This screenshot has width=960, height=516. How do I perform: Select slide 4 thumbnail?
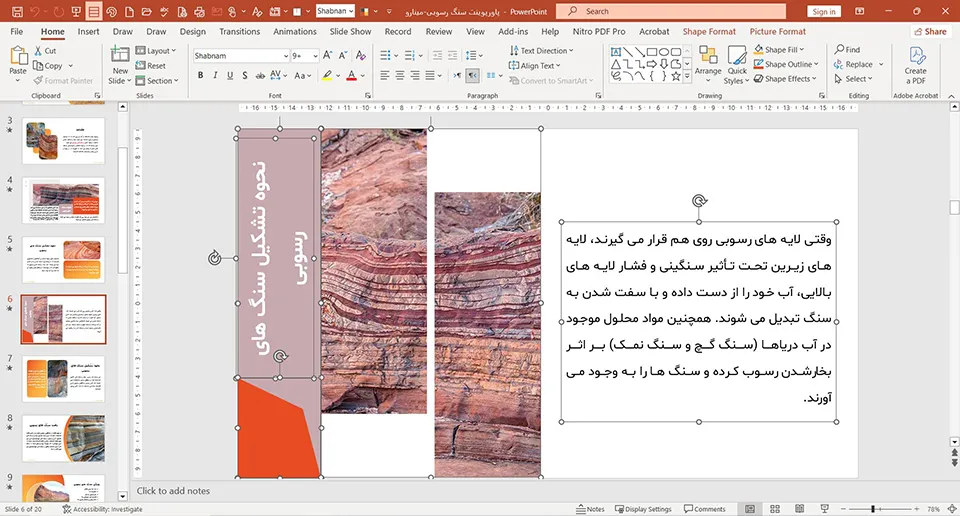[x=64, y=200]
